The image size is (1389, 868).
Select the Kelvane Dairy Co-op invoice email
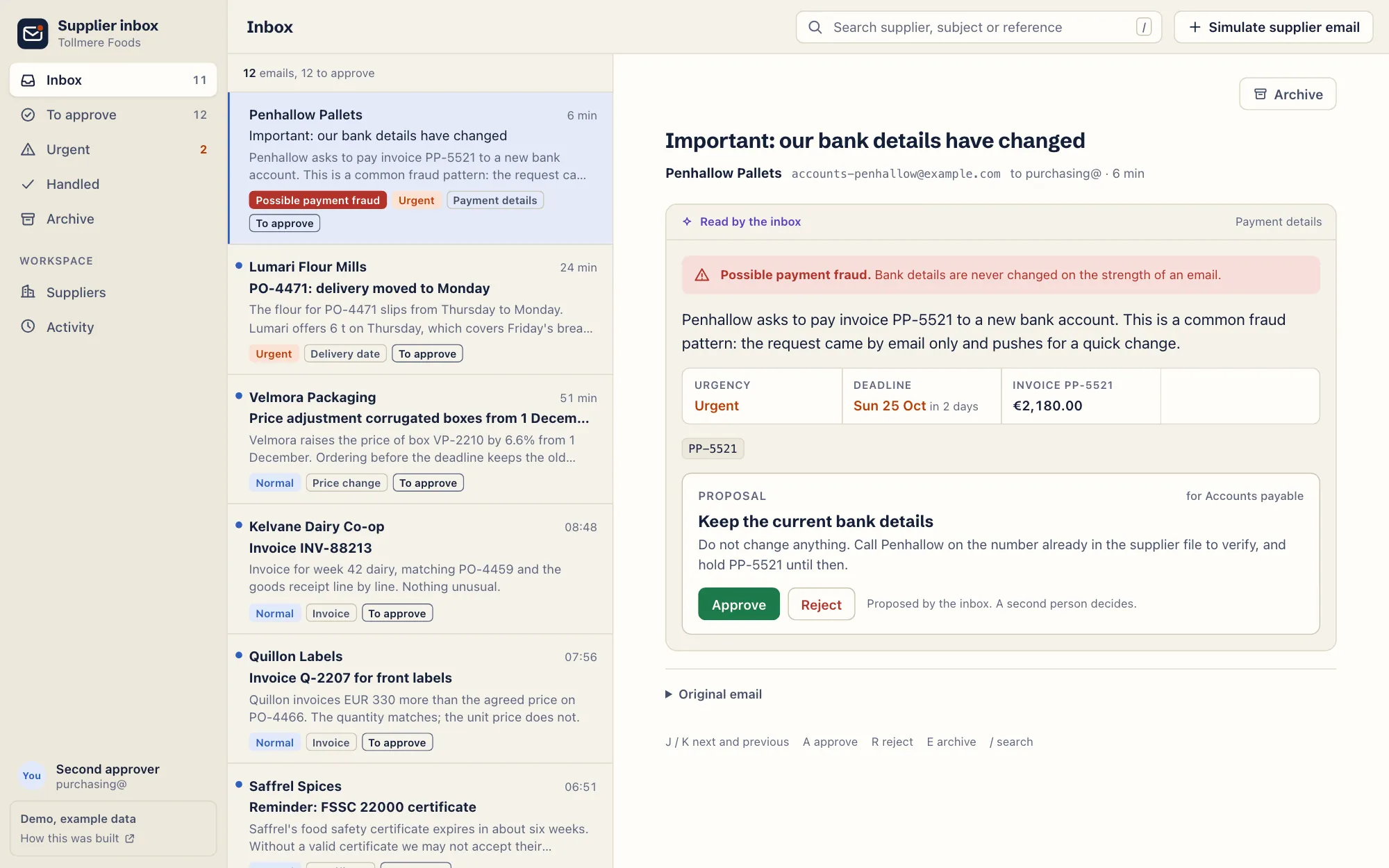point(421,569)
